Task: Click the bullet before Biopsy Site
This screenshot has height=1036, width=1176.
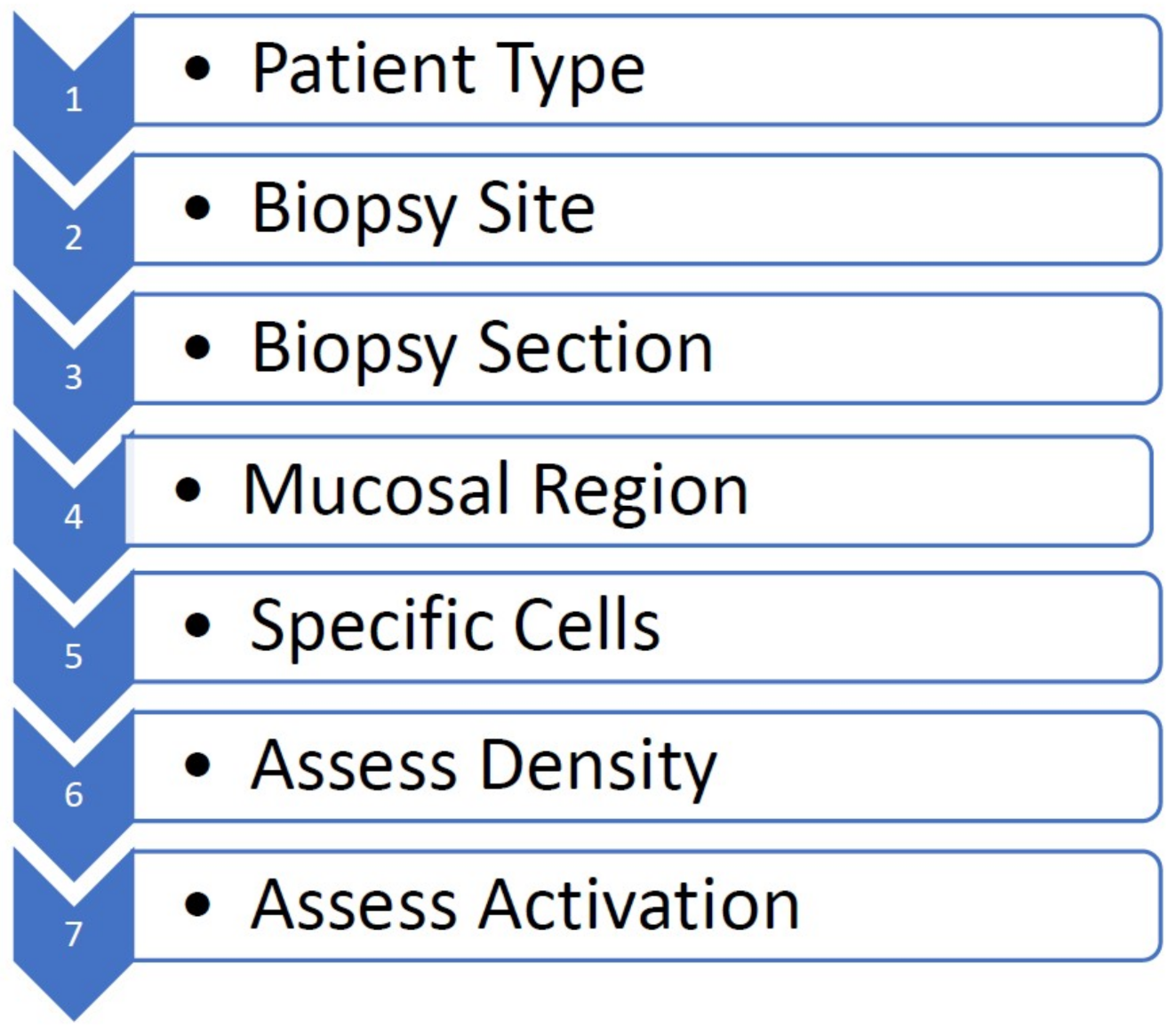Action: [x=197, y=208]
